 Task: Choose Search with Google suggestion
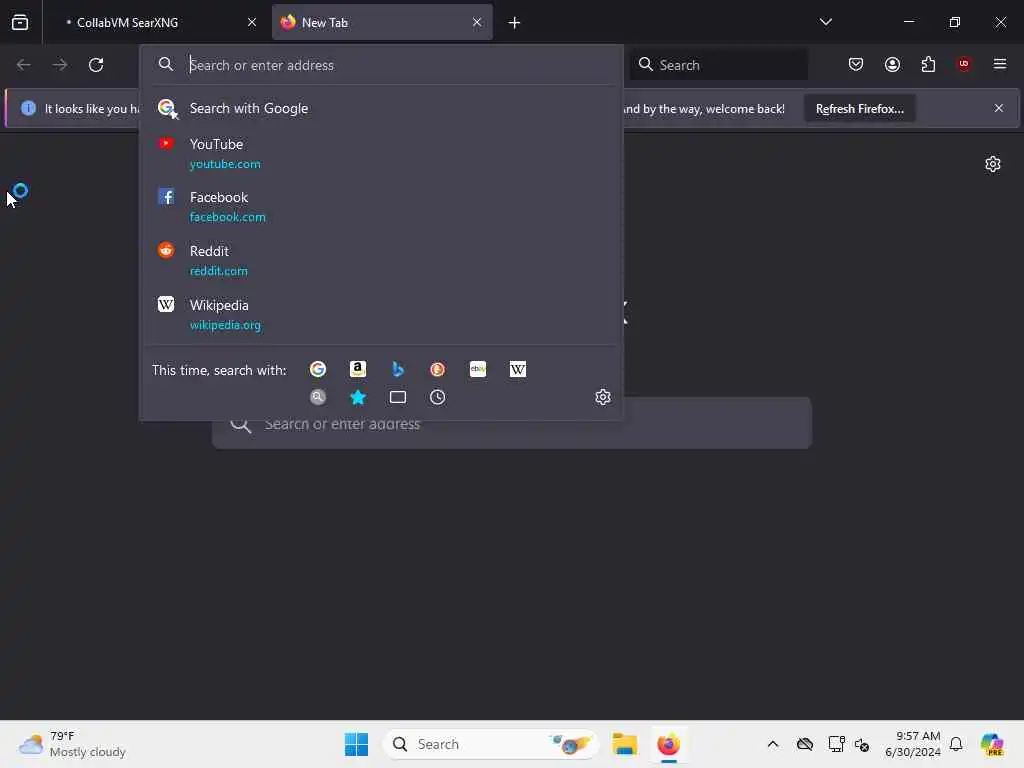(381, 108)
